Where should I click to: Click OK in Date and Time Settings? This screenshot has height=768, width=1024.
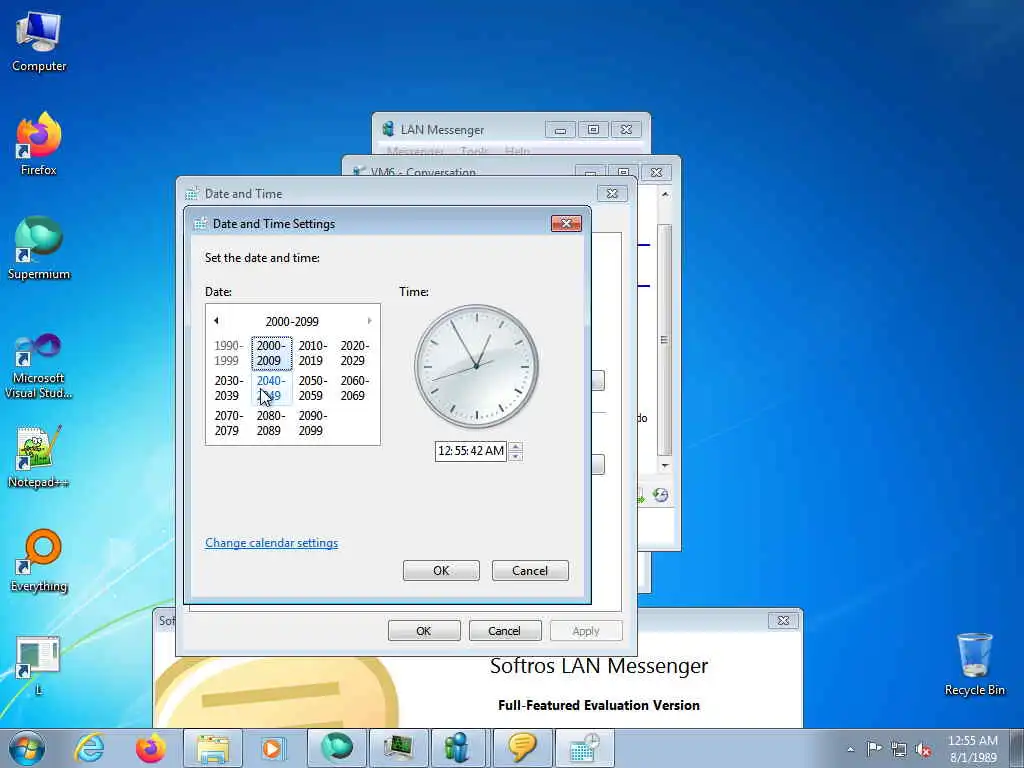click(441, 571)
